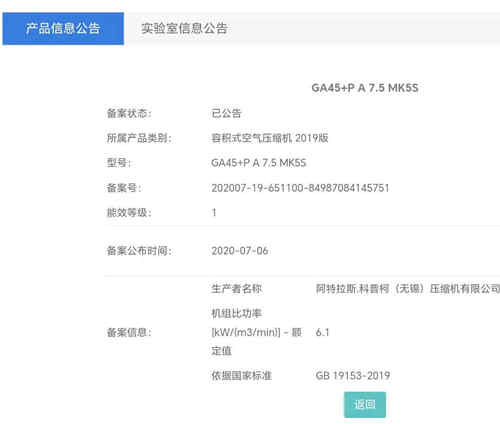Click the 备案状态 label
Screen dimensions: 500x424
click(x=129, y=113)
